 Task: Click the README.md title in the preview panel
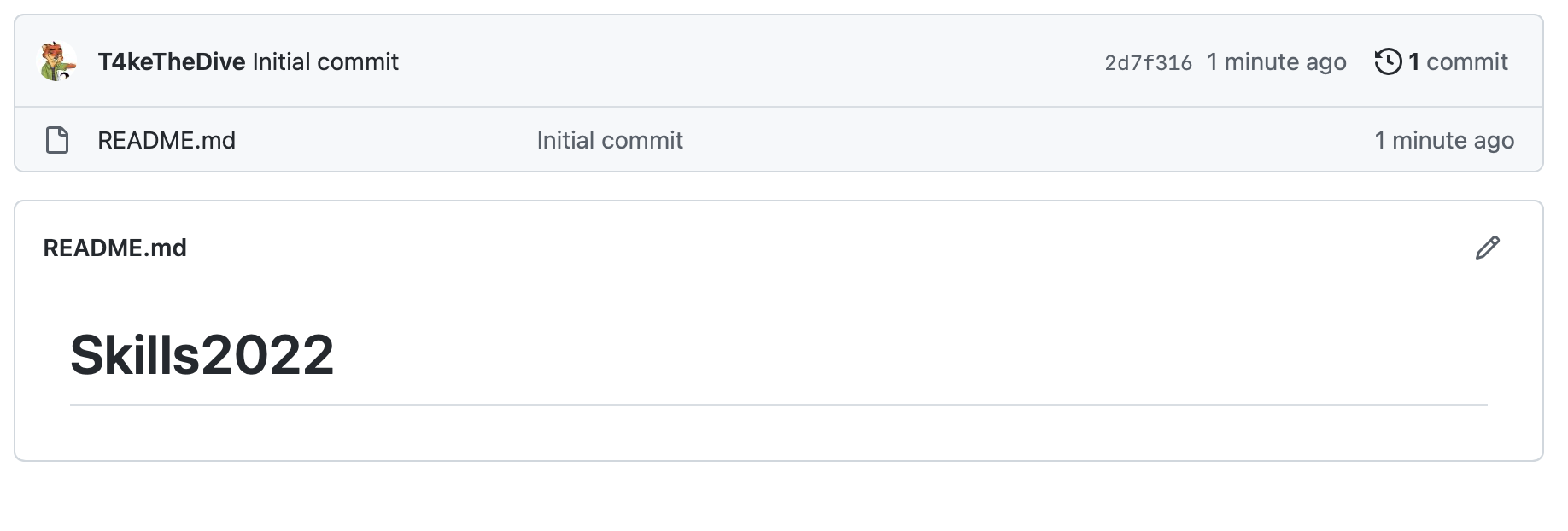[114, 248]
